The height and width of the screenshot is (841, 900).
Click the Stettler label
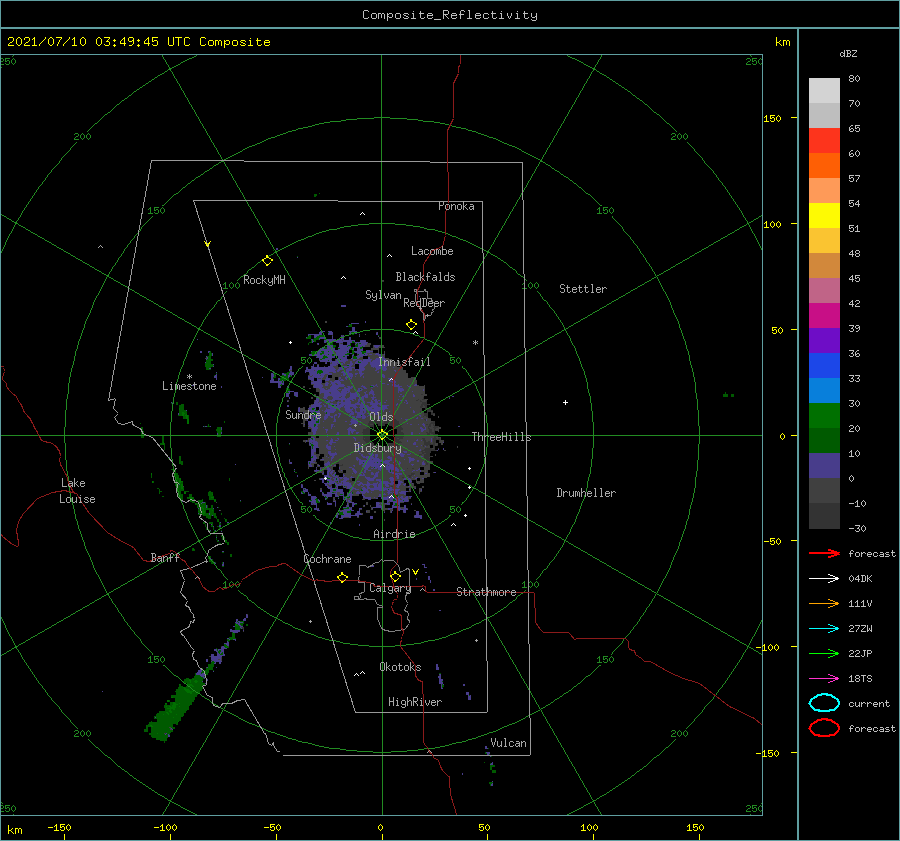click(583, 289)
